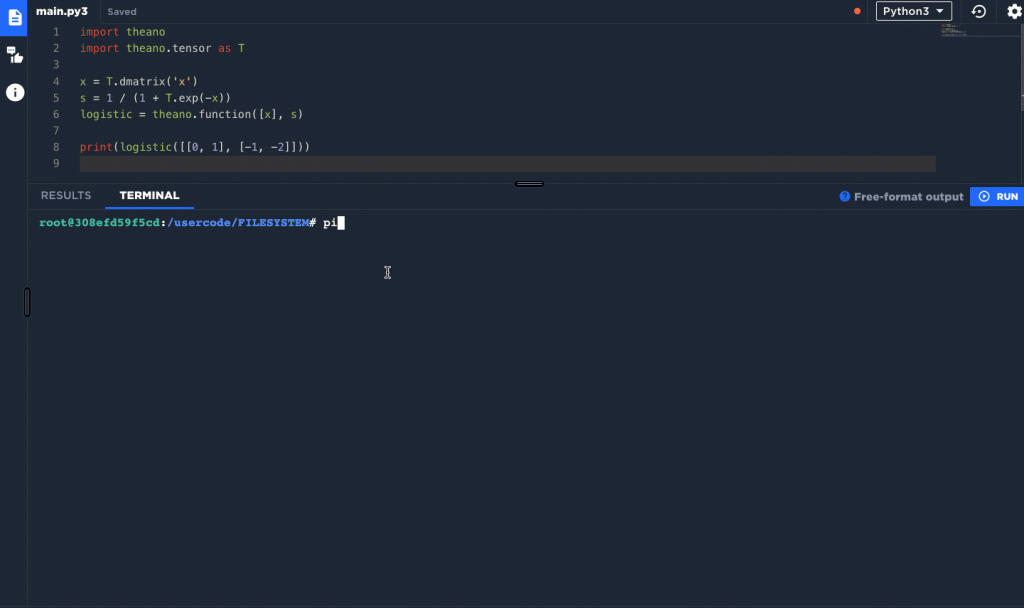Click terminal path /usercode/FILESYSTEM
Image resolution: width=1024 pixels, height=608 pixels.
point(238,223)
